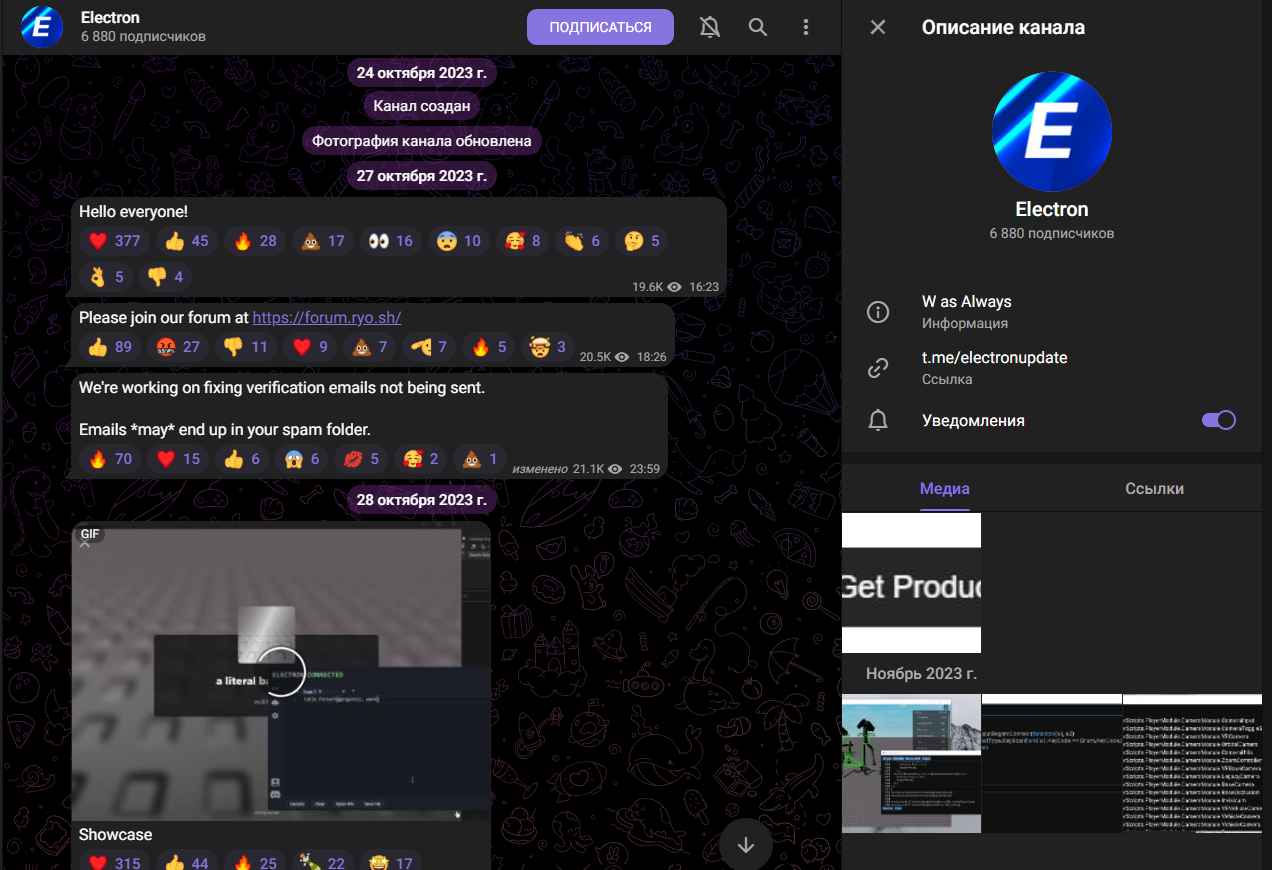The image size is (1272, 870).
Task: Click fearful face reaction 10 on Hello everyone
Action: tap(458, 241)
